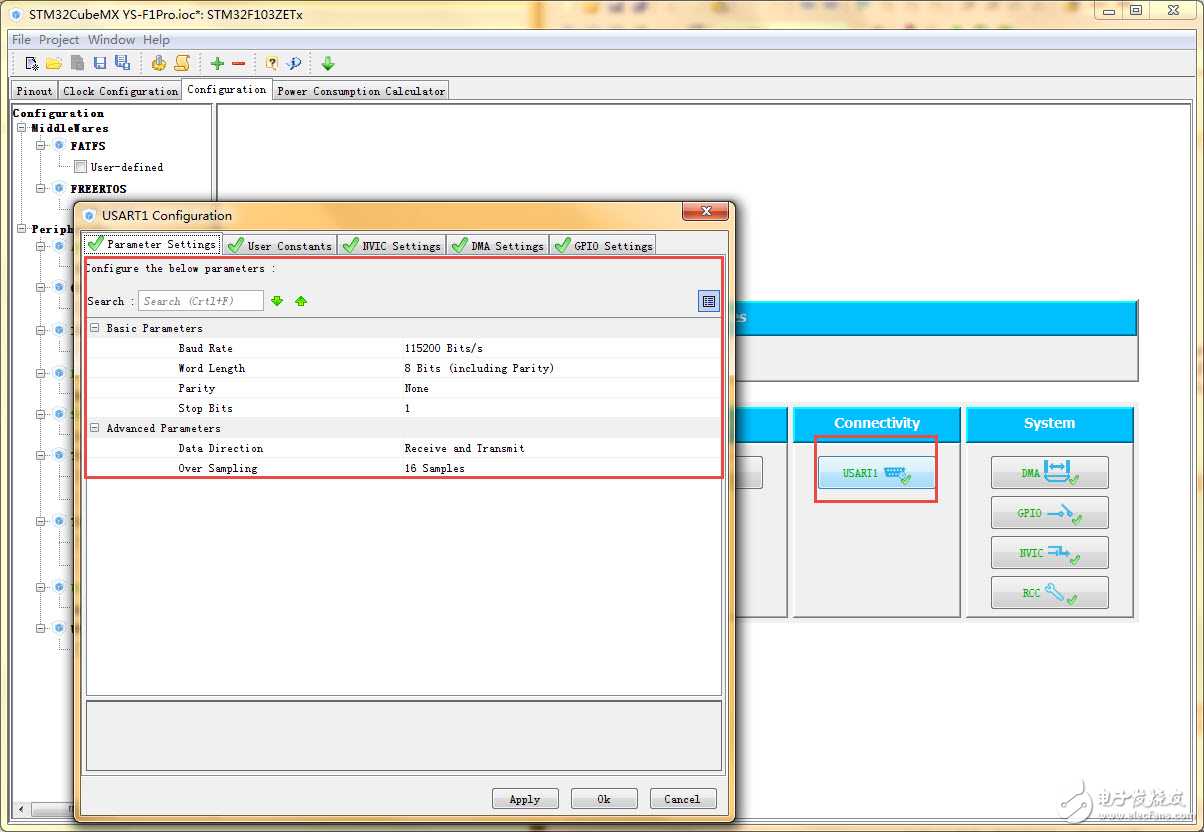Click the Save Project floppy icon
This screenshot has height=832, width=1204.
click(x=100, y=63)
